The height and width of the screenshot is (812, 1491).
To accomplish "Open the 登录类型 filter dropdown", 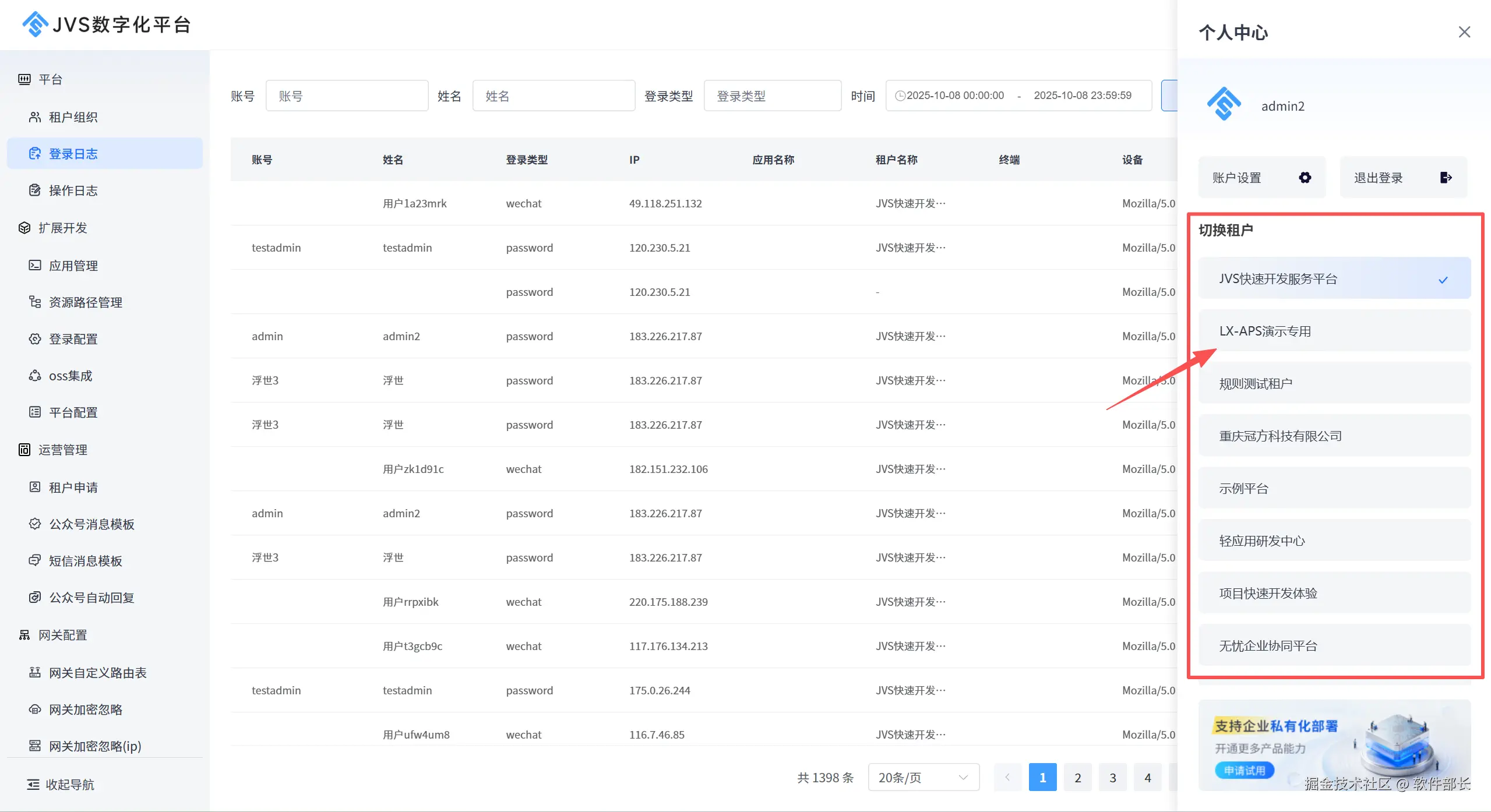I will tap(772, 96).
